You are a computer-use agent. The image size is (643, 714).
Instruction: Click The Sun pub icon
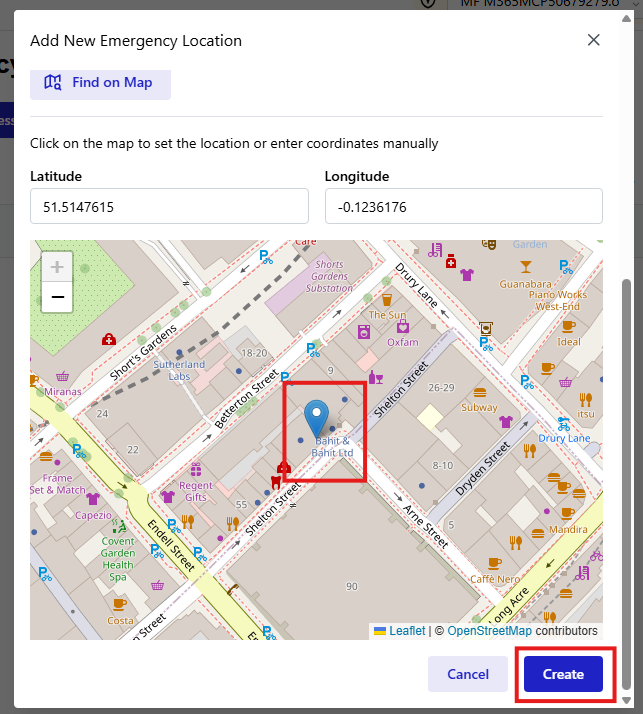point(387,299)
